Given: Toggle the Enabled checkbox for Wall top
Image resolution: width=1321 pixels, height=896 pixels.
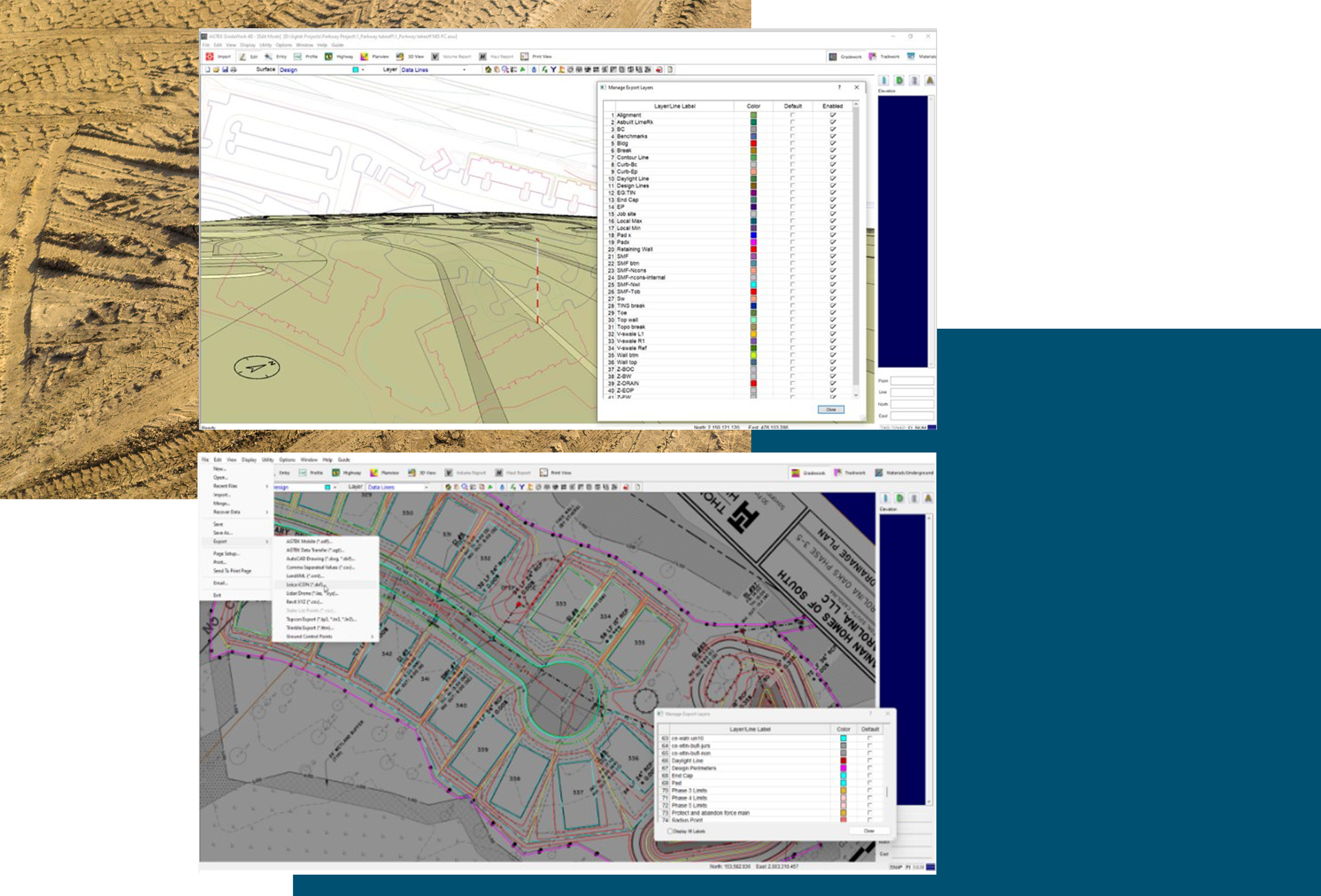Looking at the screenshot, I should (833, 362).
